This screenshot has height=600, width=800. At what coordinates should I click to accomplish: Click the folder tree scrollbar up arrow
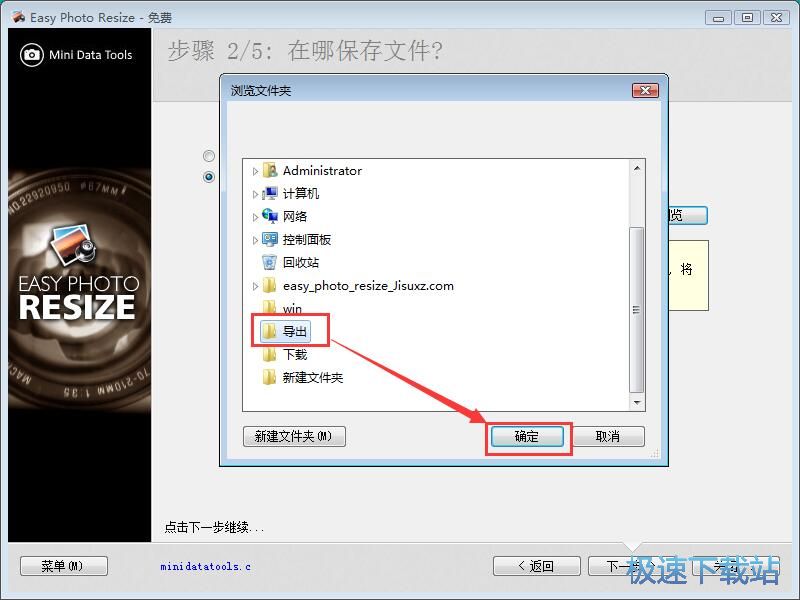637,168
